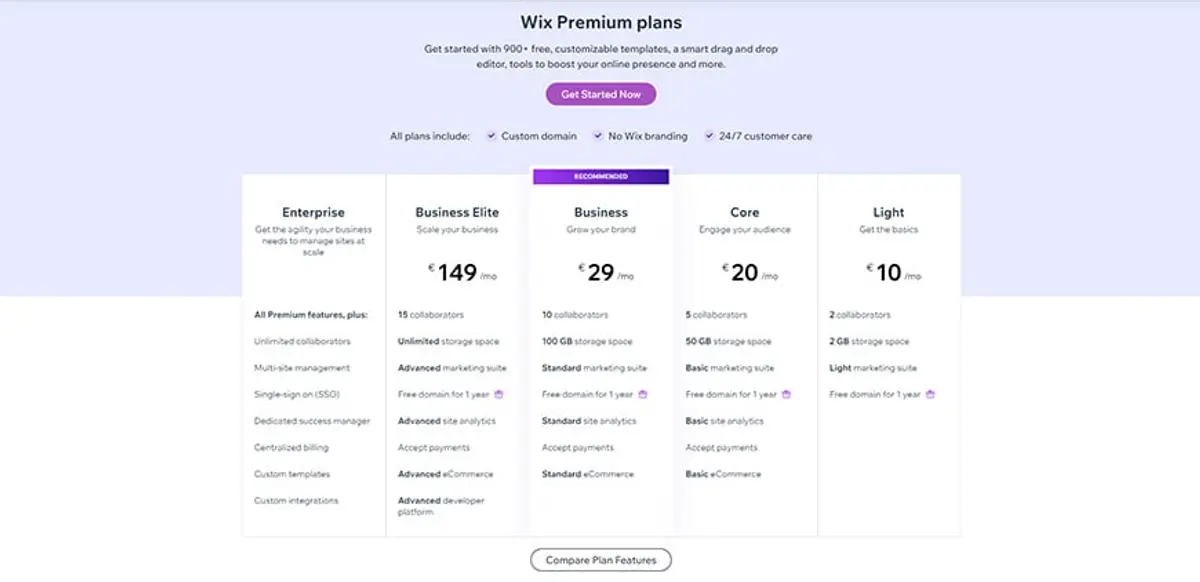
Task: Click the Wix Premium plans page heading
Action: click(600, 22)
